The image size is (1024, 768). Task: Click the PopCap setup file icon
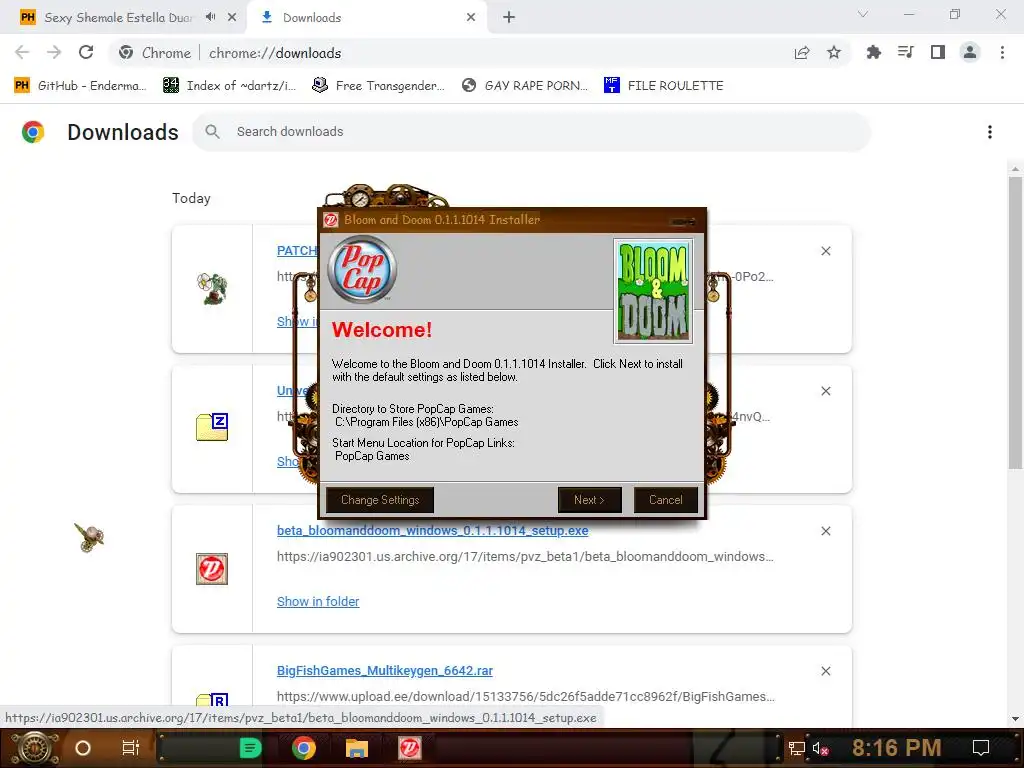tap(212, 568)
